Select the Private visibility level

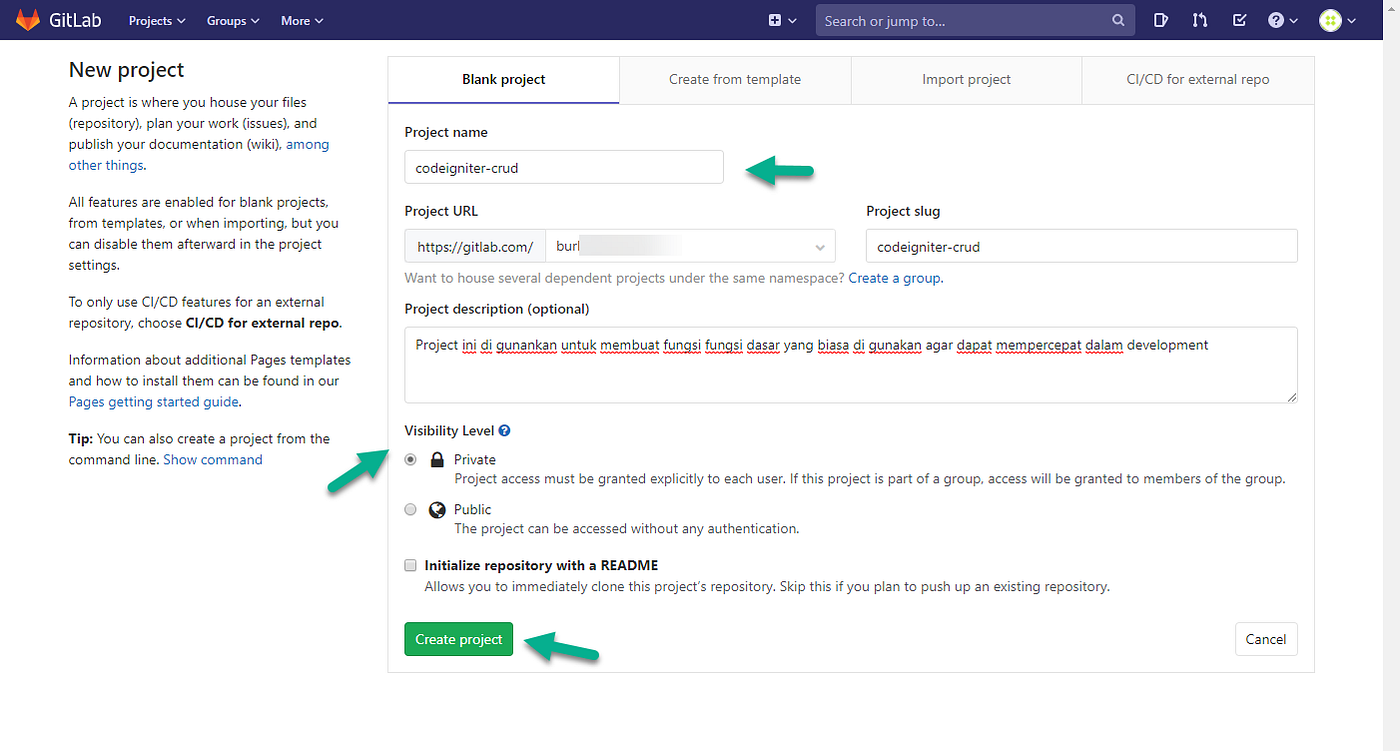tap(410, 459)
